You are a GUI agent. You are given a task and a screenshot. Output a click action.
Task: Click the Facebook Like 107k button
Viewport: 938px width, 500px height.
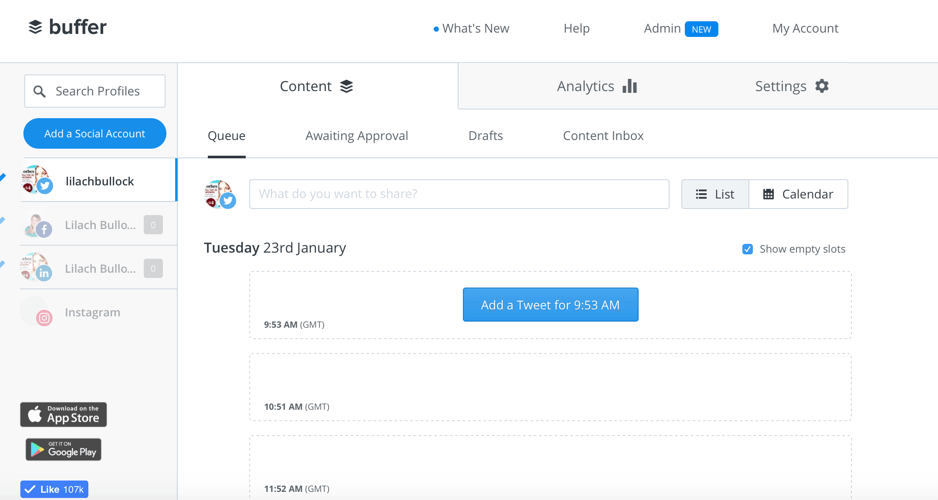click(x=54, y=489)
